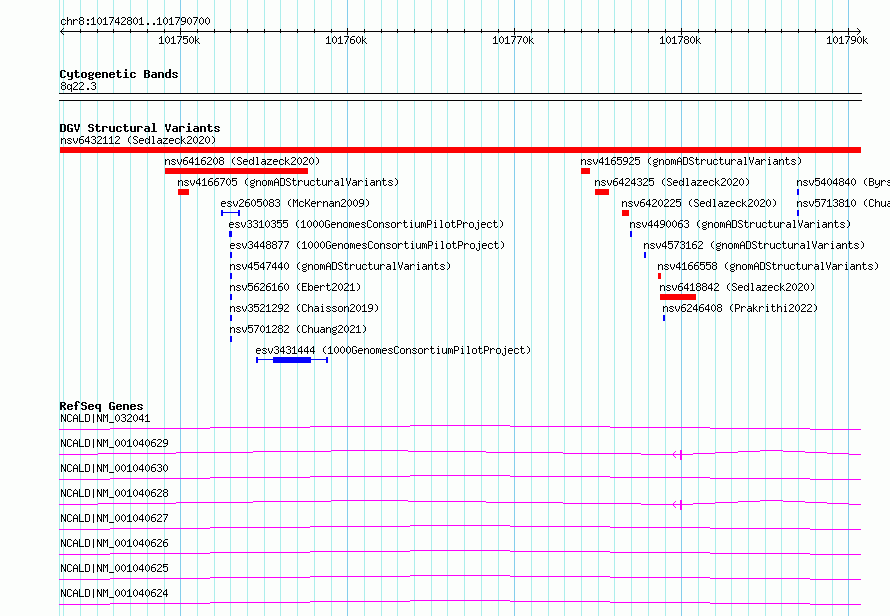Click the blue esv3431444 variant glyph
This screenshot has width=890, height=616.
tap(292, 360)
